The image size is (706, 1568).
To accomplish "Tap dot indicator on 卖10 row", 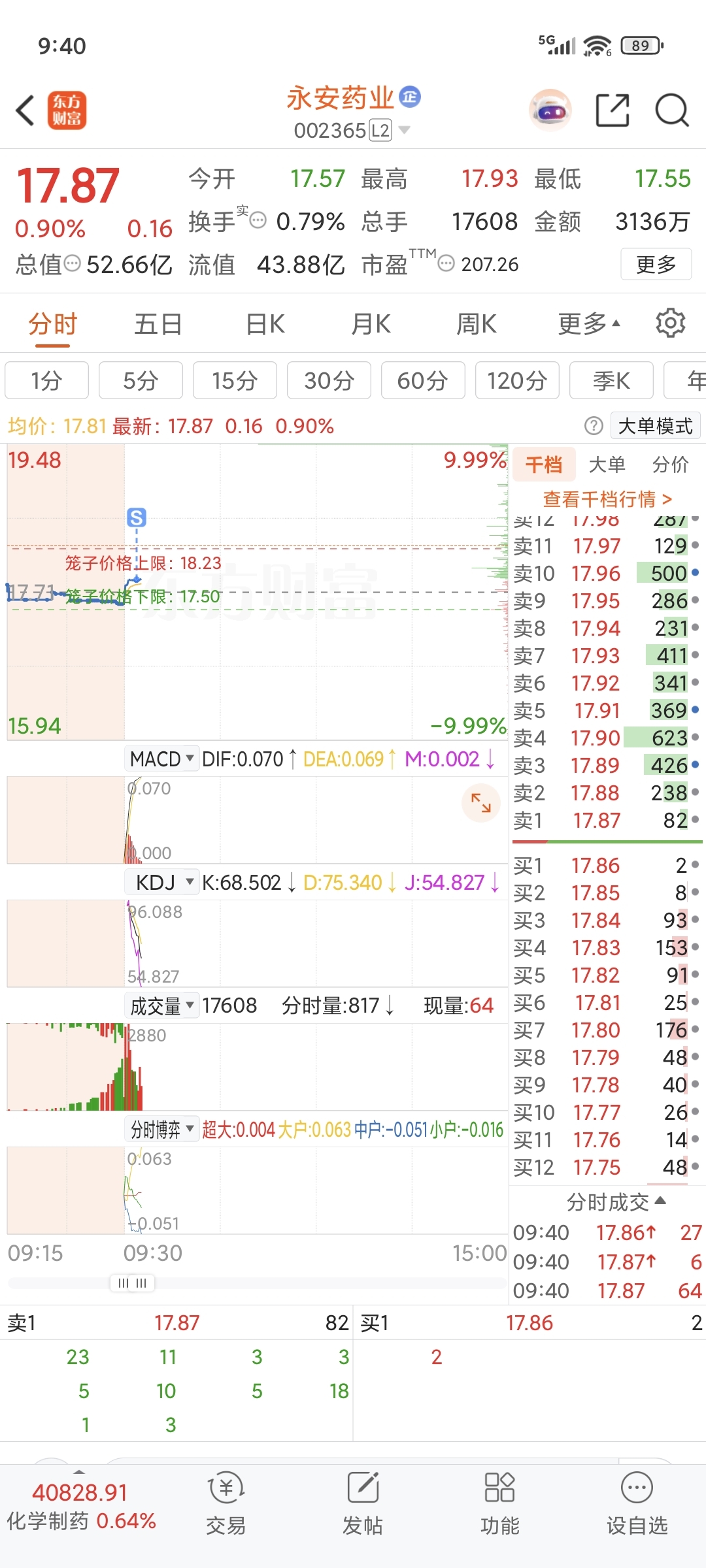I will (x=695, y=572).
